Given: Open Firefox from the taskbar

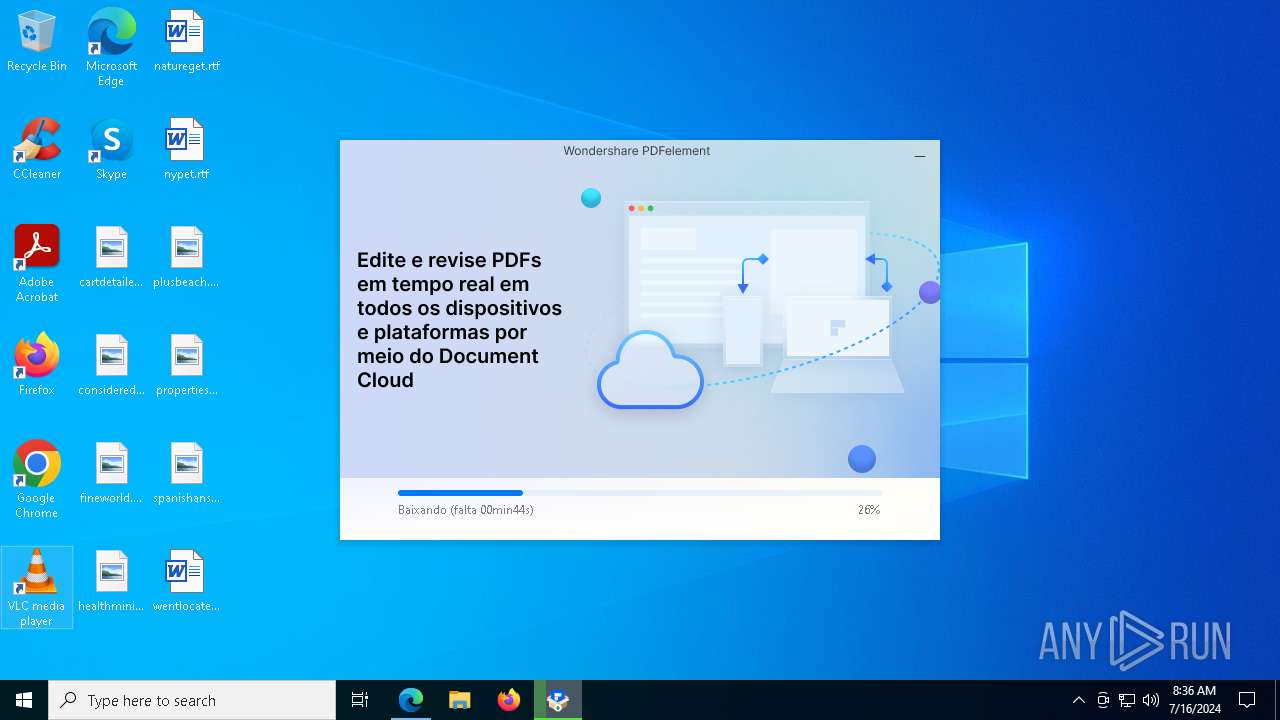Looking at the screenshot, I should (x=509, y=700).
